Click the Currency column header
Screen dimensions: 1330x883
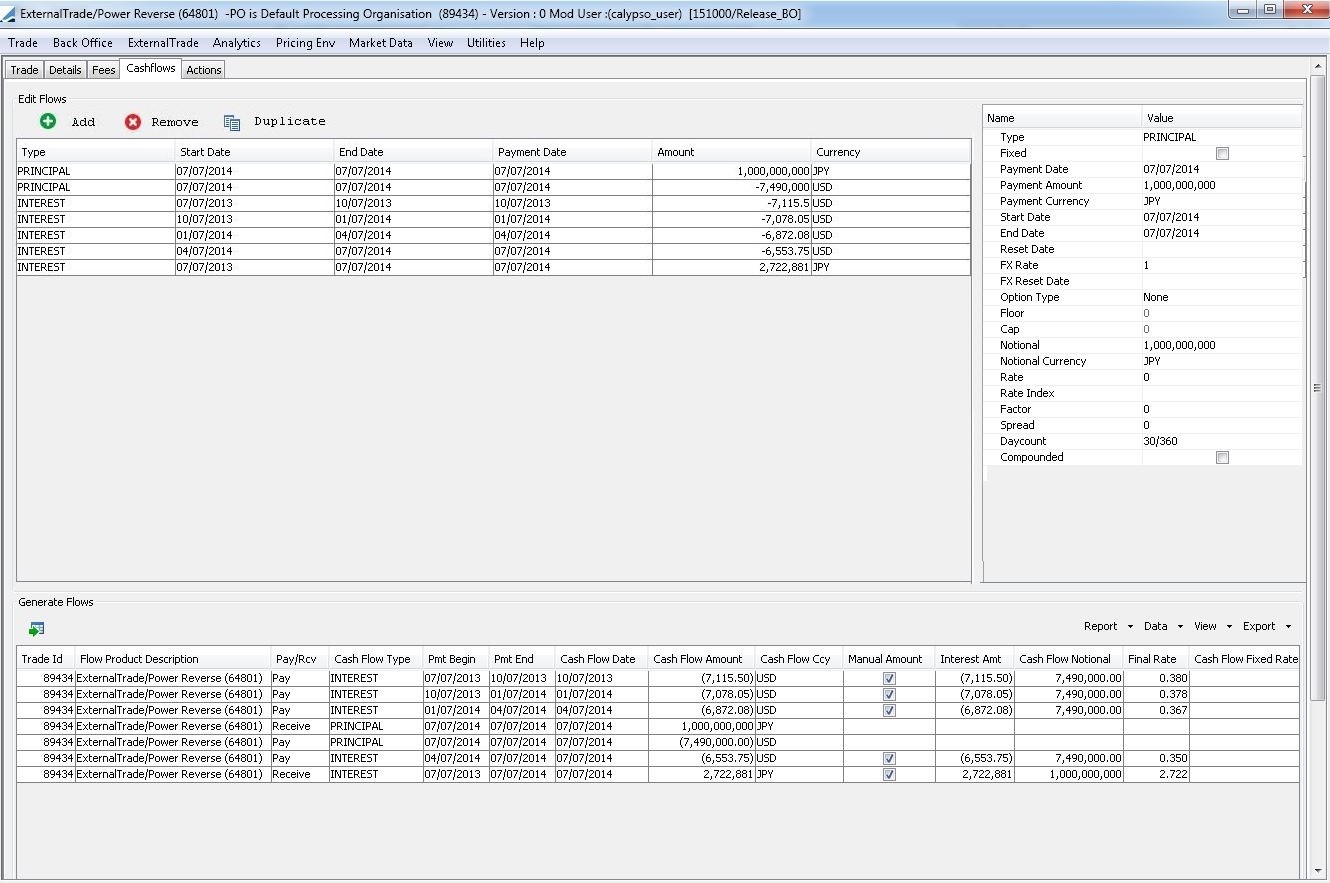[891, 152]
